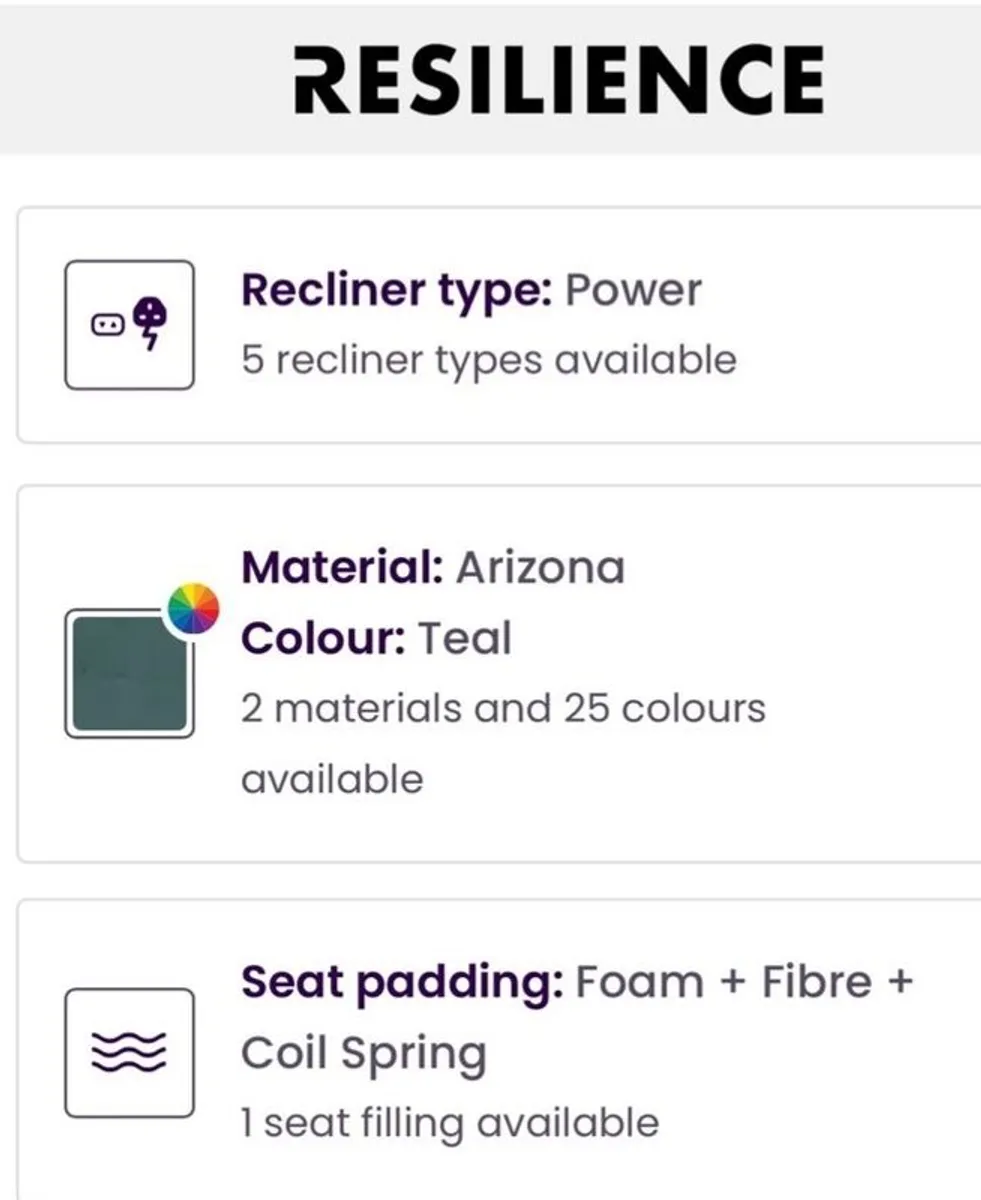Open the 'Recliner type:' label

point(396,290)
